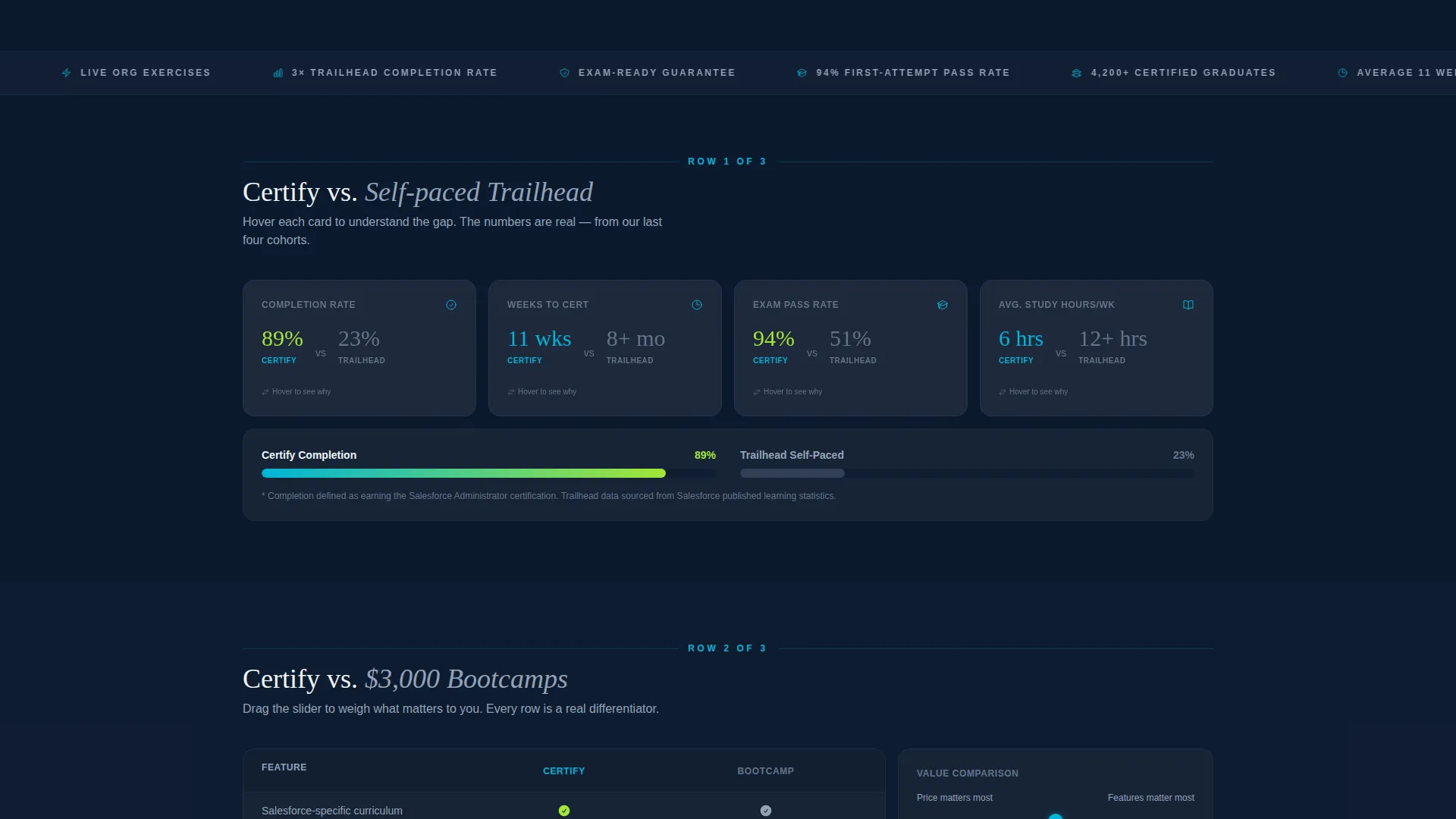Click the green '89%' value on Completion Rate card
This screenshot has width=1456, height=819.
point(282,339)
